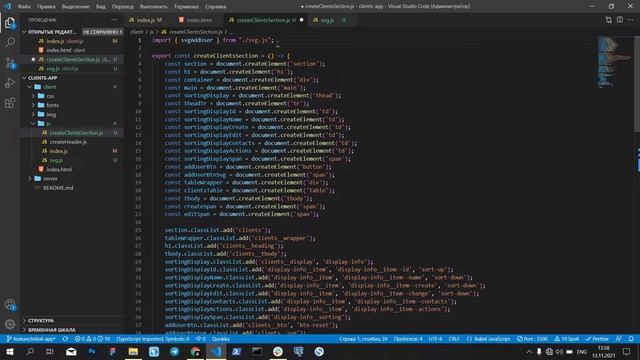Click the notifications bell in status bar
This screenshot has height=360, width=640.
pyautogui.click(x=631, y=339)
